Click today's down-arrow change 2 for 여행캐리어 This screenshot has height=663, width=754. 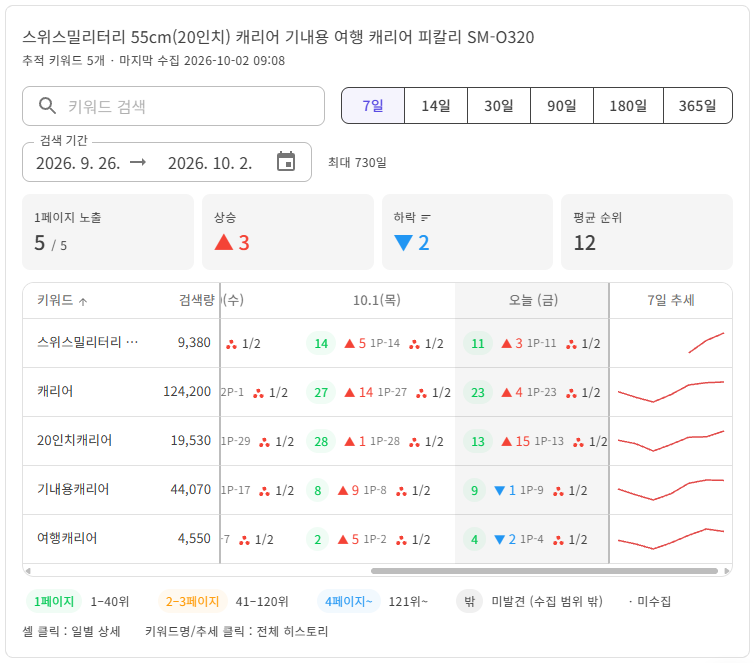[505, 539]
